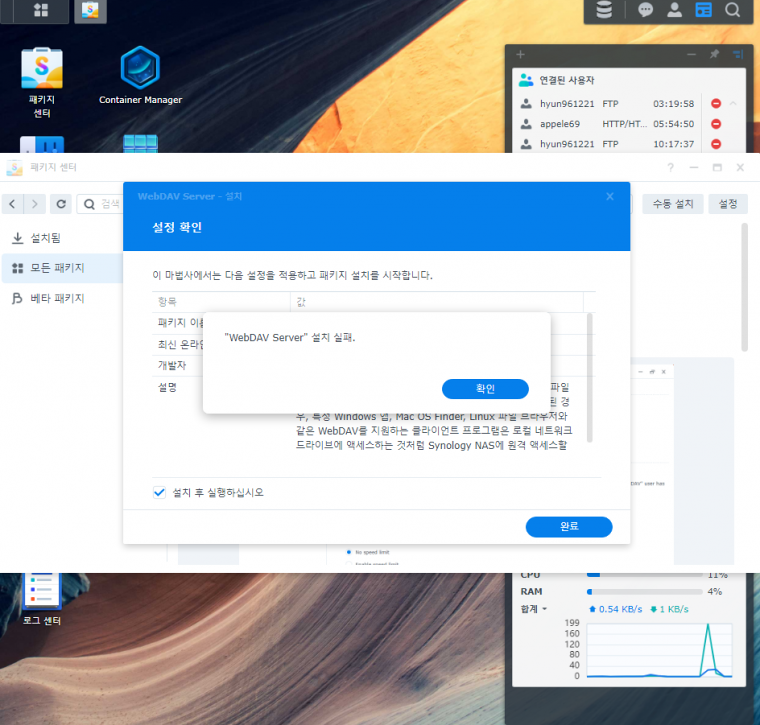This screenshot has height=725, width=760.
Task: Click the Package Center vertical scrollbar
Action: [x=744, y=287]
